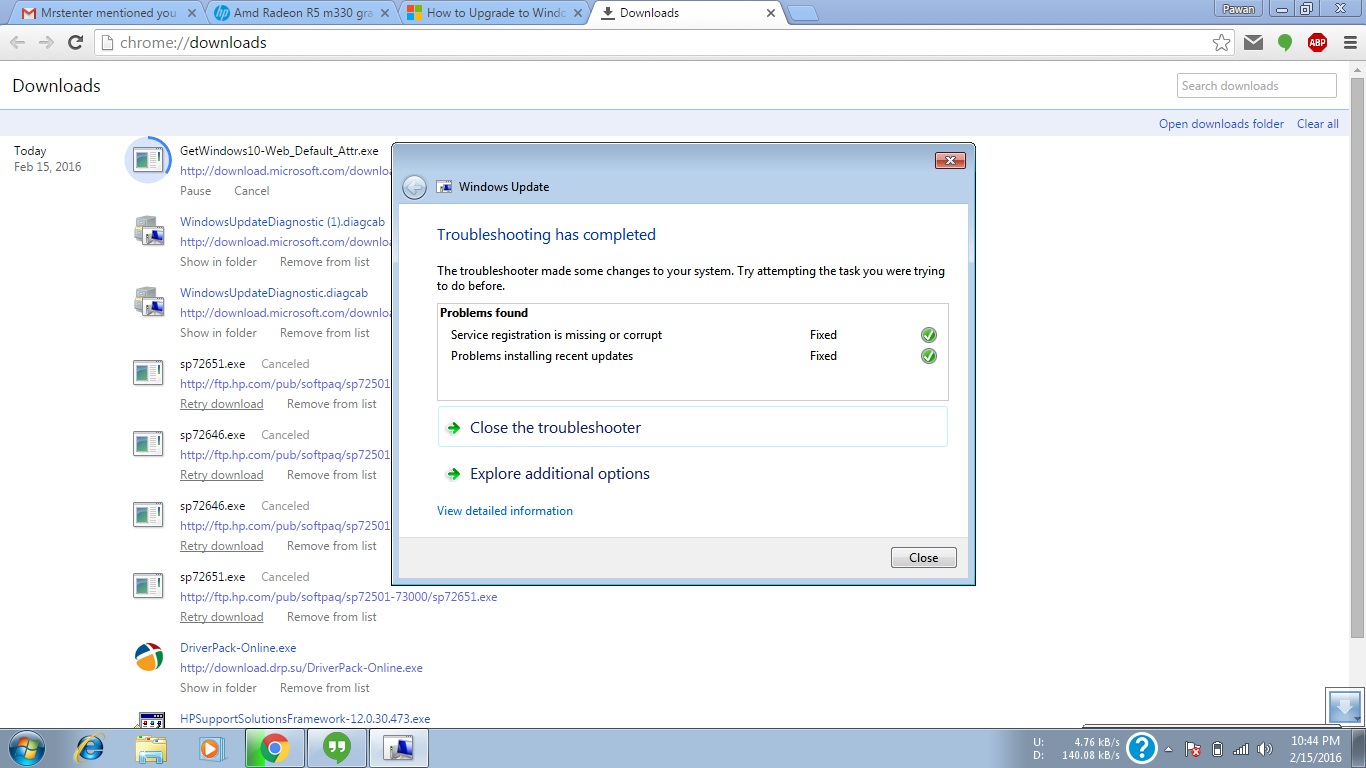The height and width of the screenshot is (768, 1366).
Task: Choose Close the troubleshooter option
Action: [x=692, y=427]
